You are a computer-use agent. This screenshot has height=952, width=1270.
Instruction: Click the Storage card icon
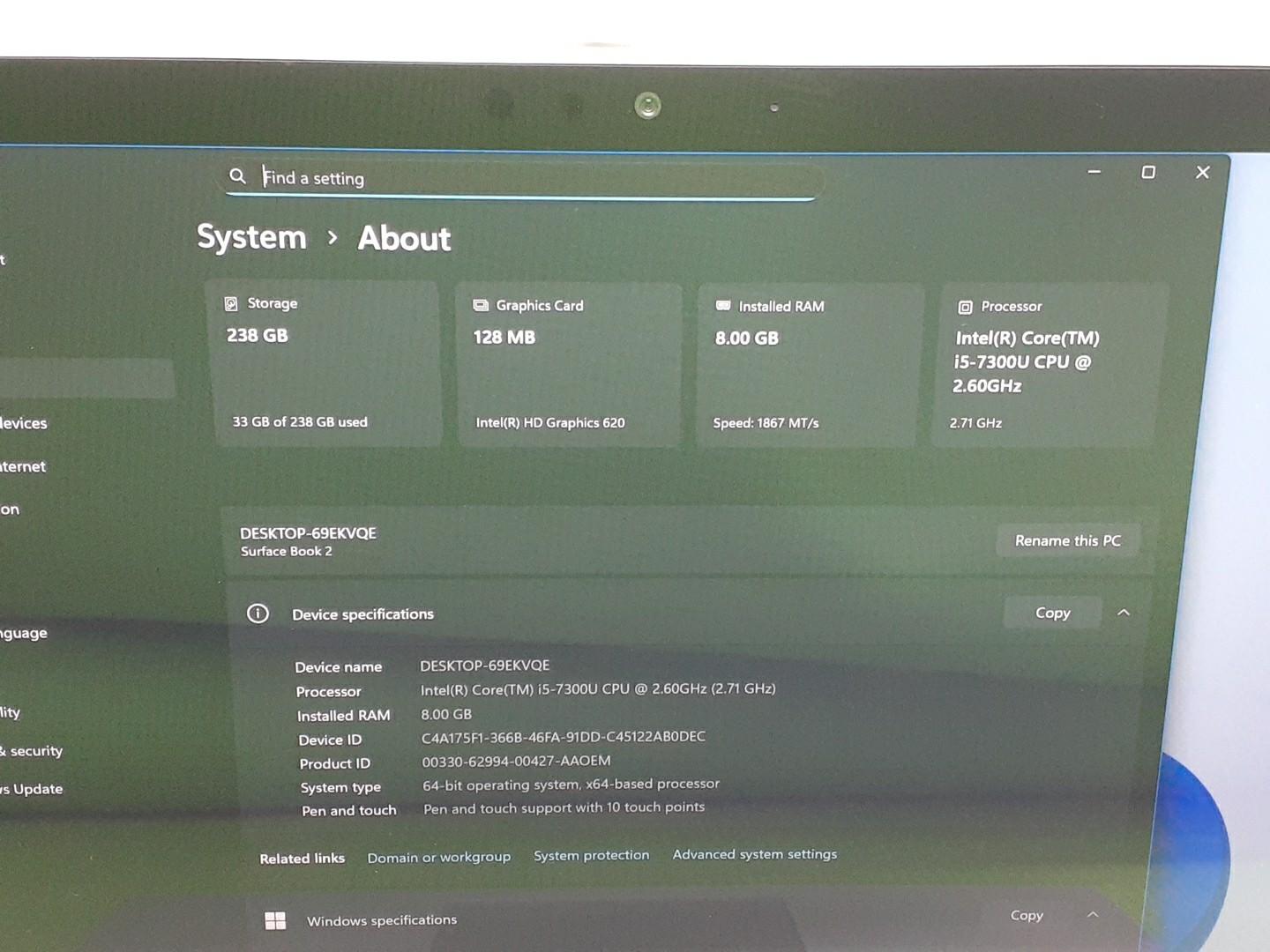[x=231, y=303]
